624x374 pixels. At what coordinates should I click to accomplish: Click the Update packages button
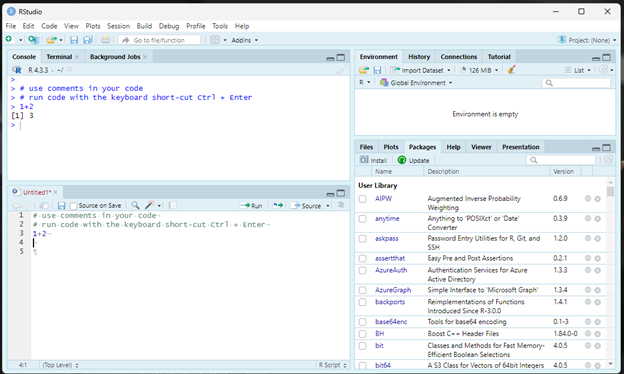click(413, 160)
